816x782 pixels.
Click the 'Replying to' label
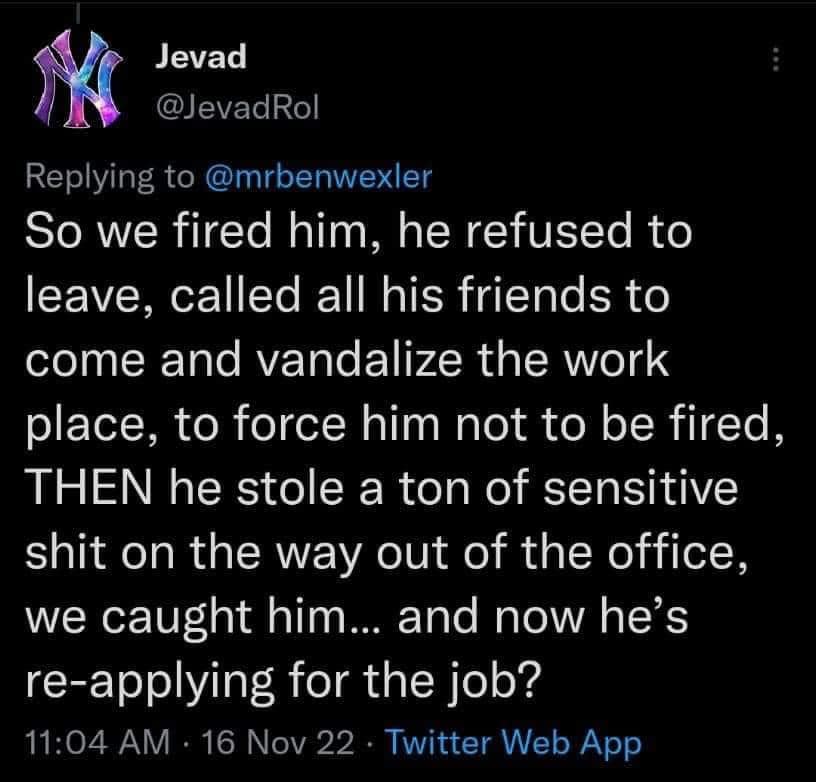tap(110, 176)
